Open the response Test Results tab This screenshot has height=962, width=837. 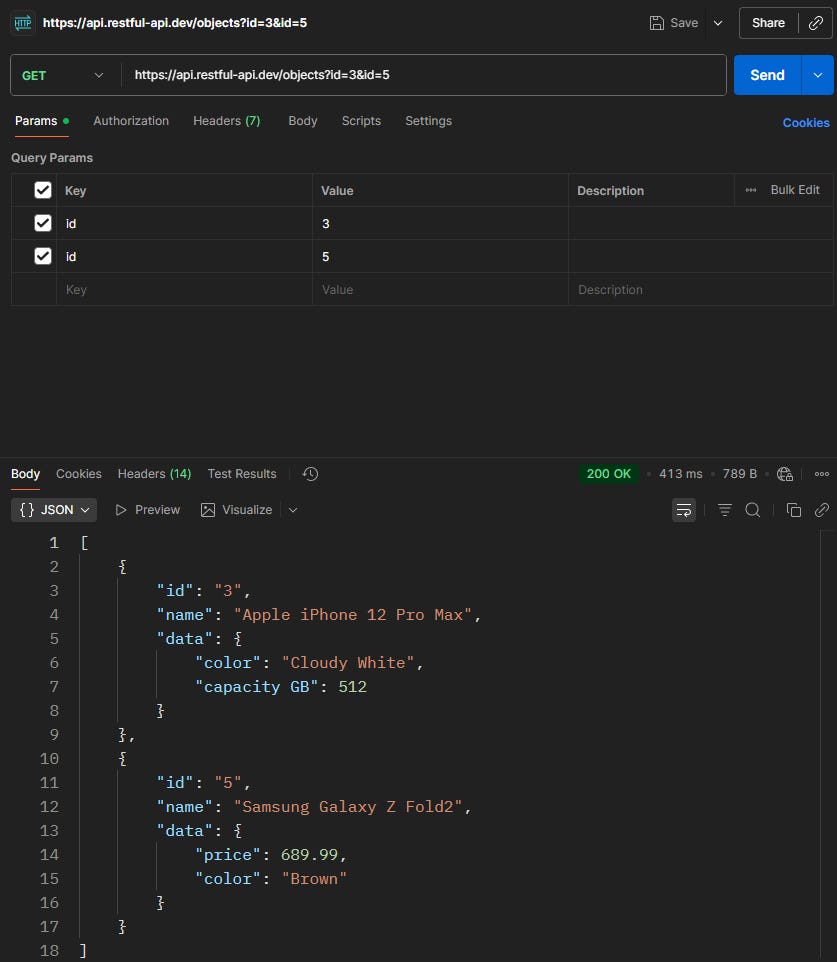click(242, 474)
